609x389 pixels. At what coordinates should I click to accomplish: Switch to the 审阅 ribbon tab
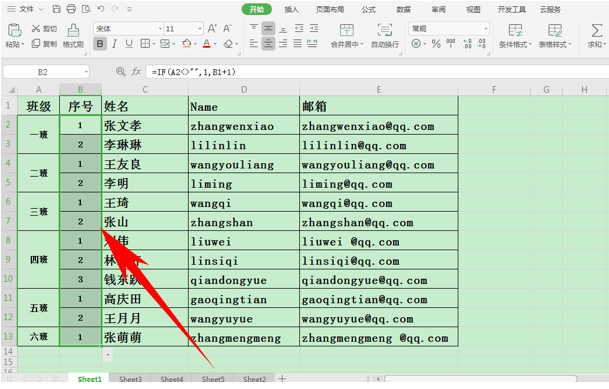(x=438, y=9)
